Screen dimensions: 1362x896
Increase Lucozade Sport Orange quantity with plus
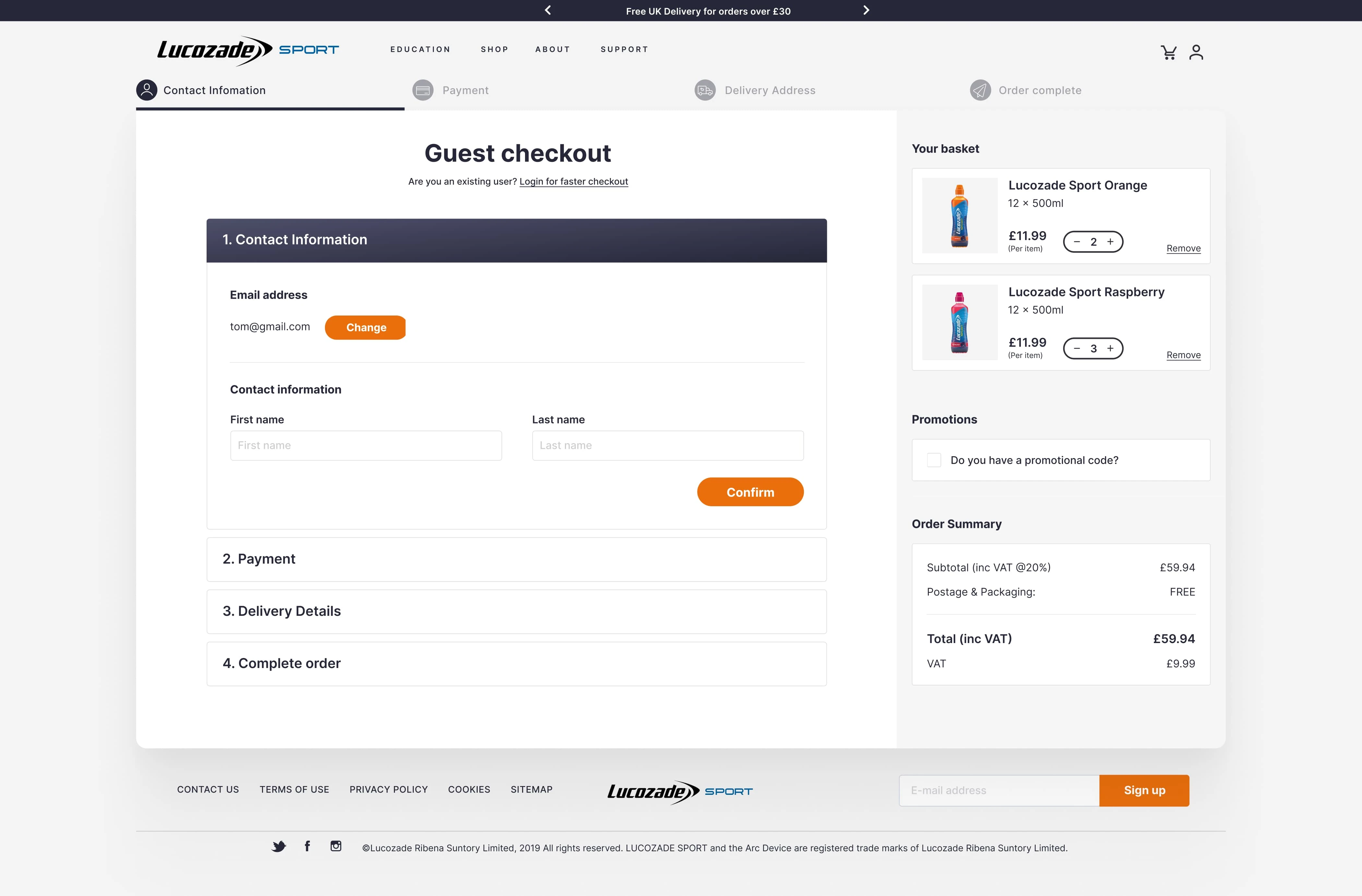(1110, 242)
